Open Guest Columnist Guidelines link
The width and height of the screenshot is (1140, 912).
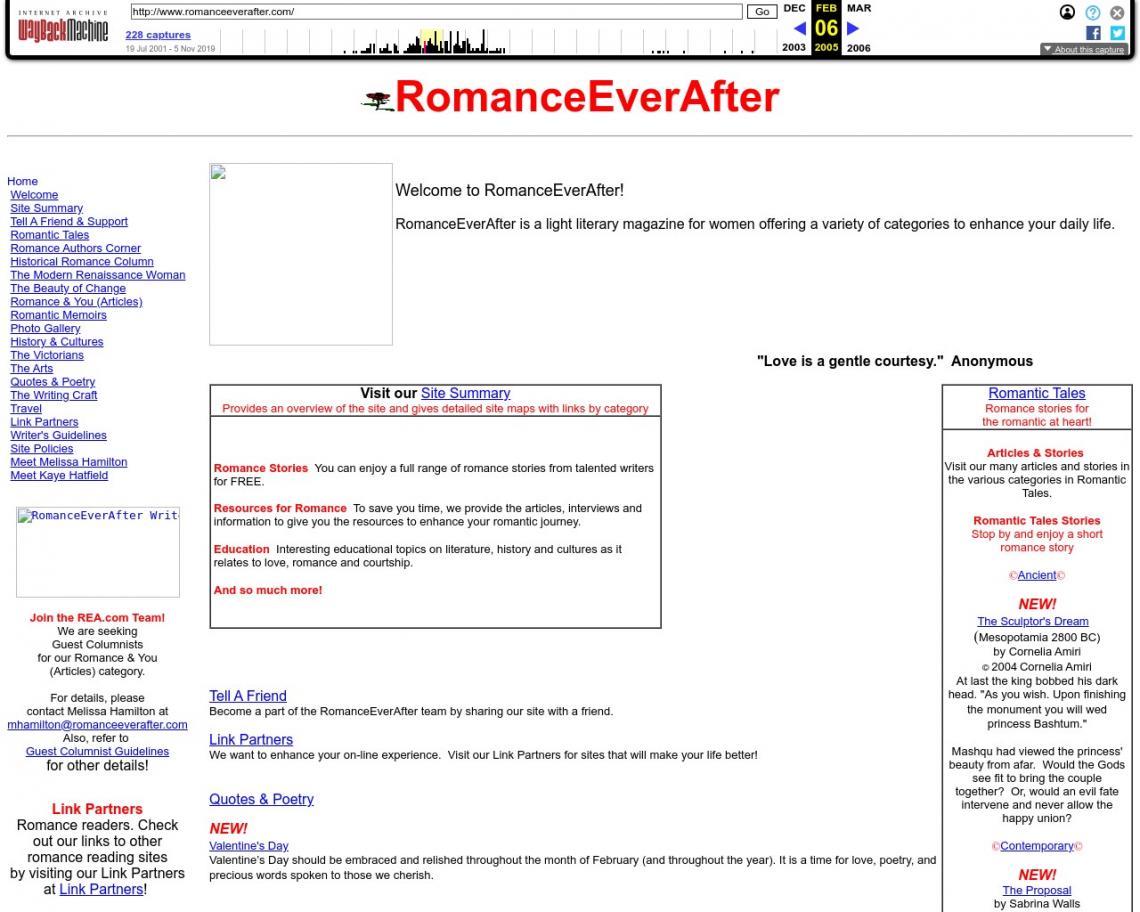[x=97, y=751]
